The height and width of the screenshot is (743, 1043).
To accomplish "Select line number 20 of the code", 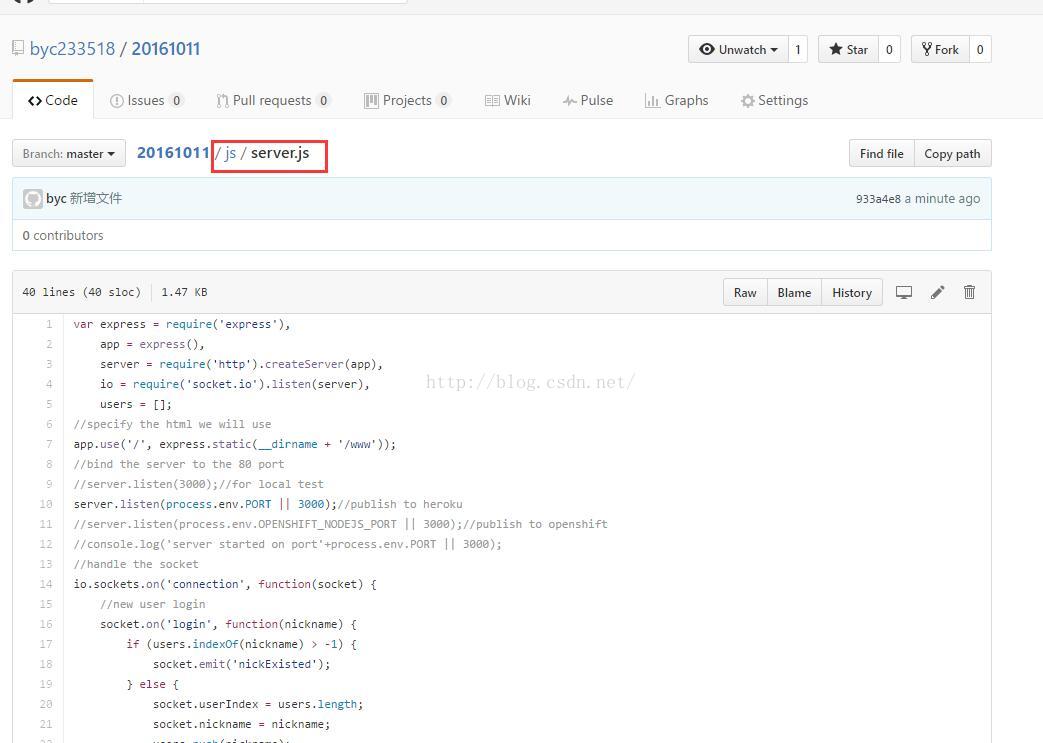I will tap(46, 704).
